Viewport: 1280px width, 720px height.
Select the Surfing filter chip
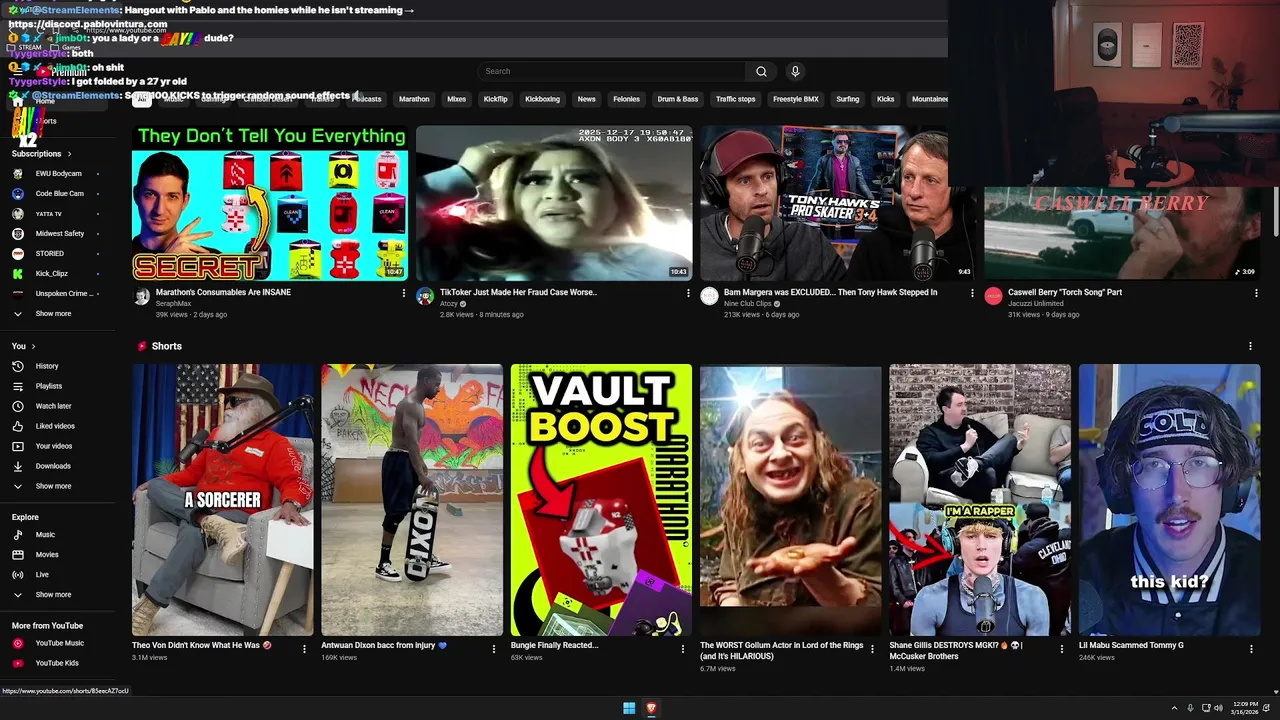tap(848, 99)
